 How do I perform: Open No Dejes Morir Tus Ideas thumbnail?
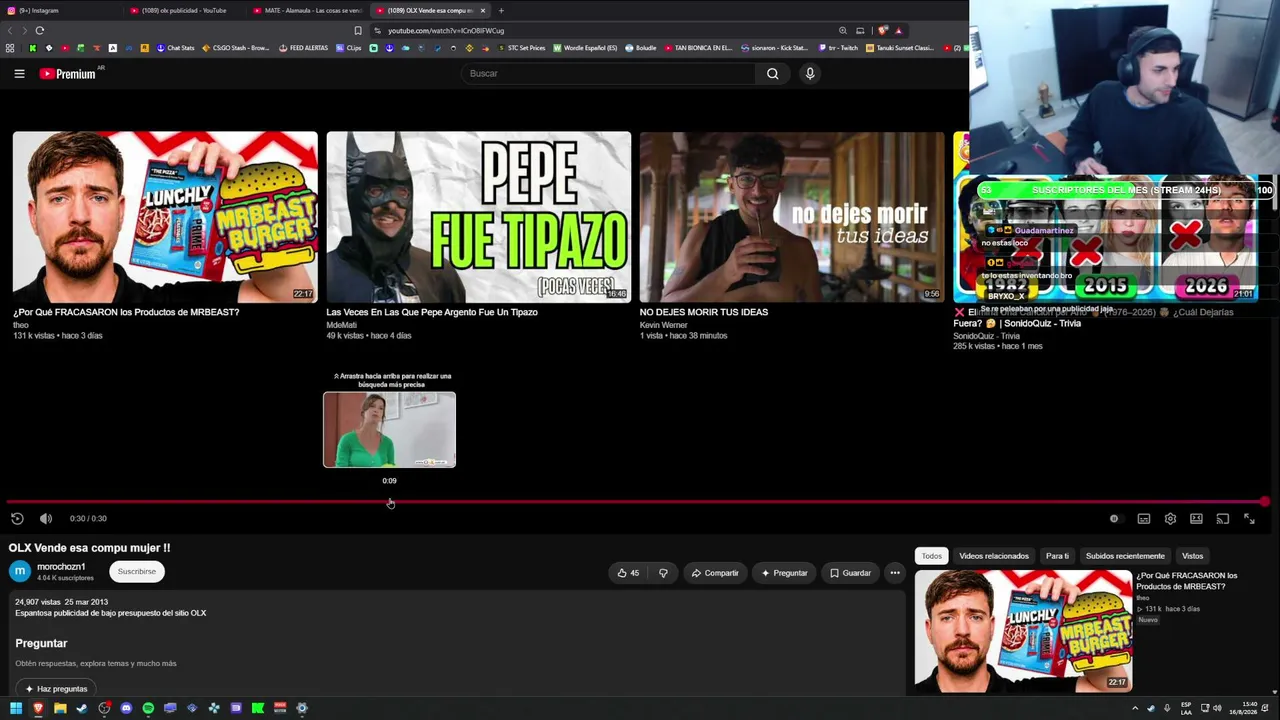792,217
